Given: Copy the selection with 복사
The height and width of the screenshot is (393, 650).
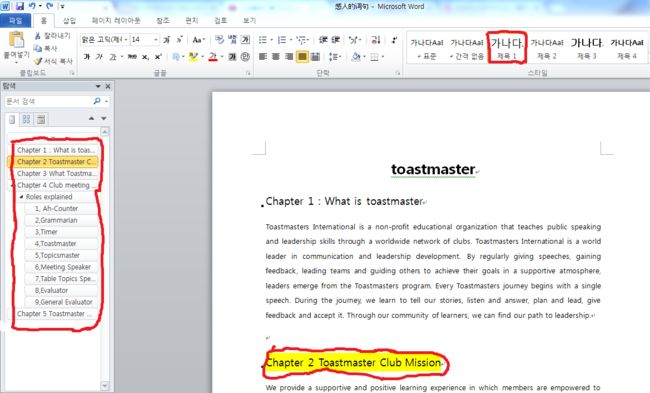Looking at the screenshot, I should tap(46, 49).
